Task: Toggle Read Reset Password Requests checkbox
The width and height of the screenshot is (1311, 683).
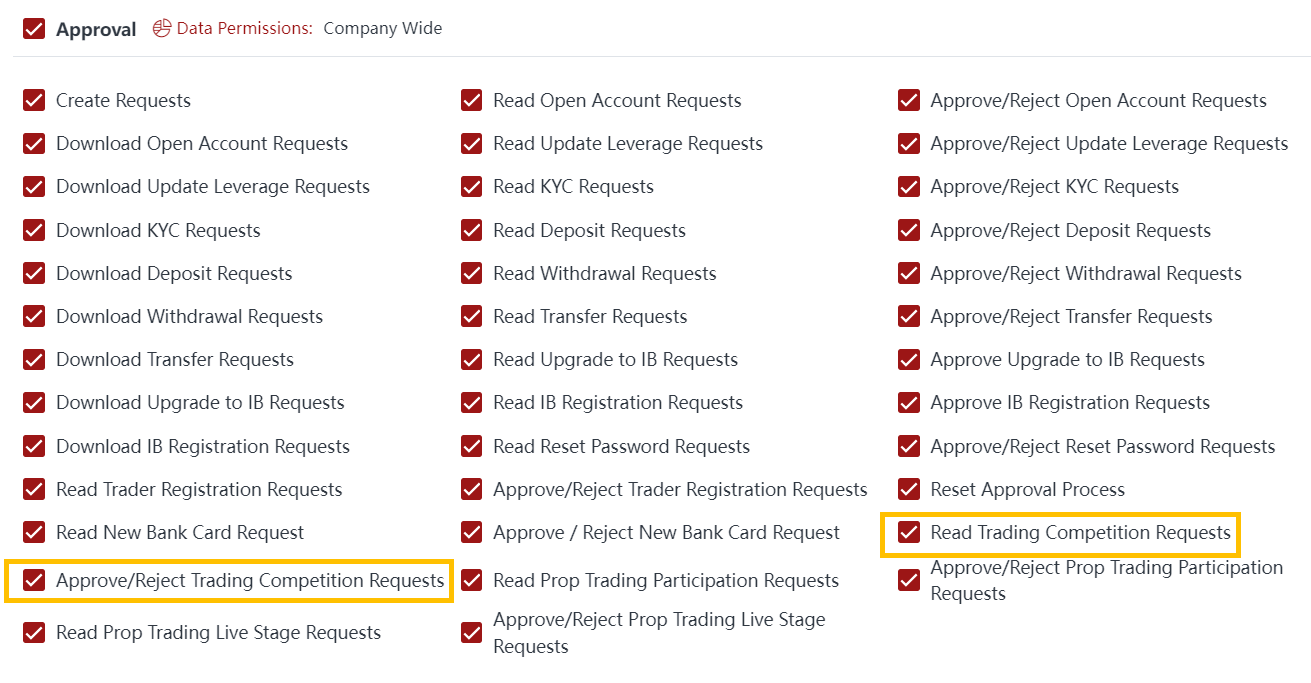Action: (472, 447)
